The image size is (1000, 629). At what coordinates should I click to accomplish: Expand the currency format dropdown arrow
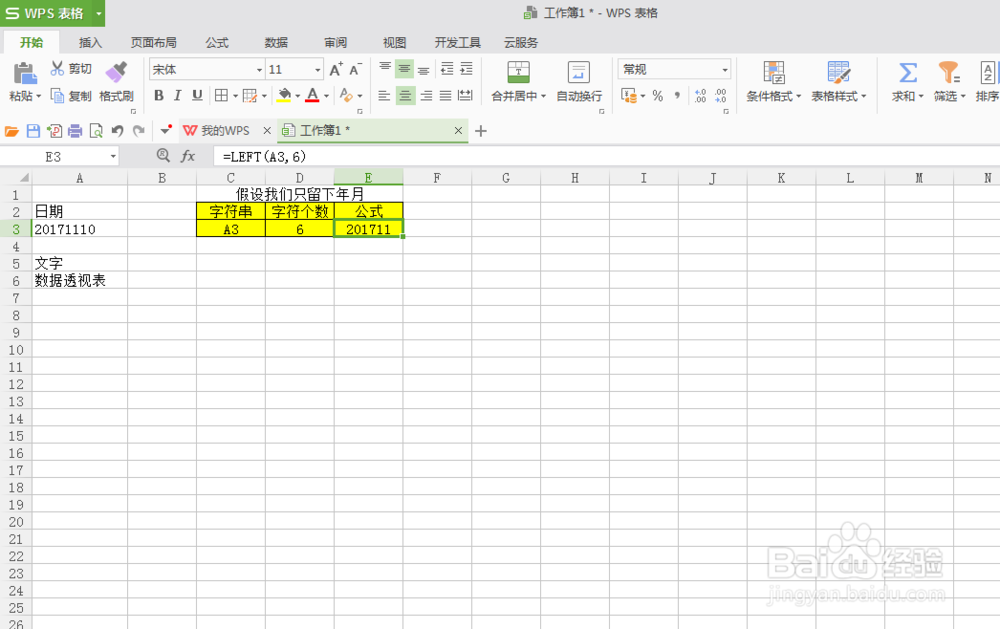tap(643, 96)
